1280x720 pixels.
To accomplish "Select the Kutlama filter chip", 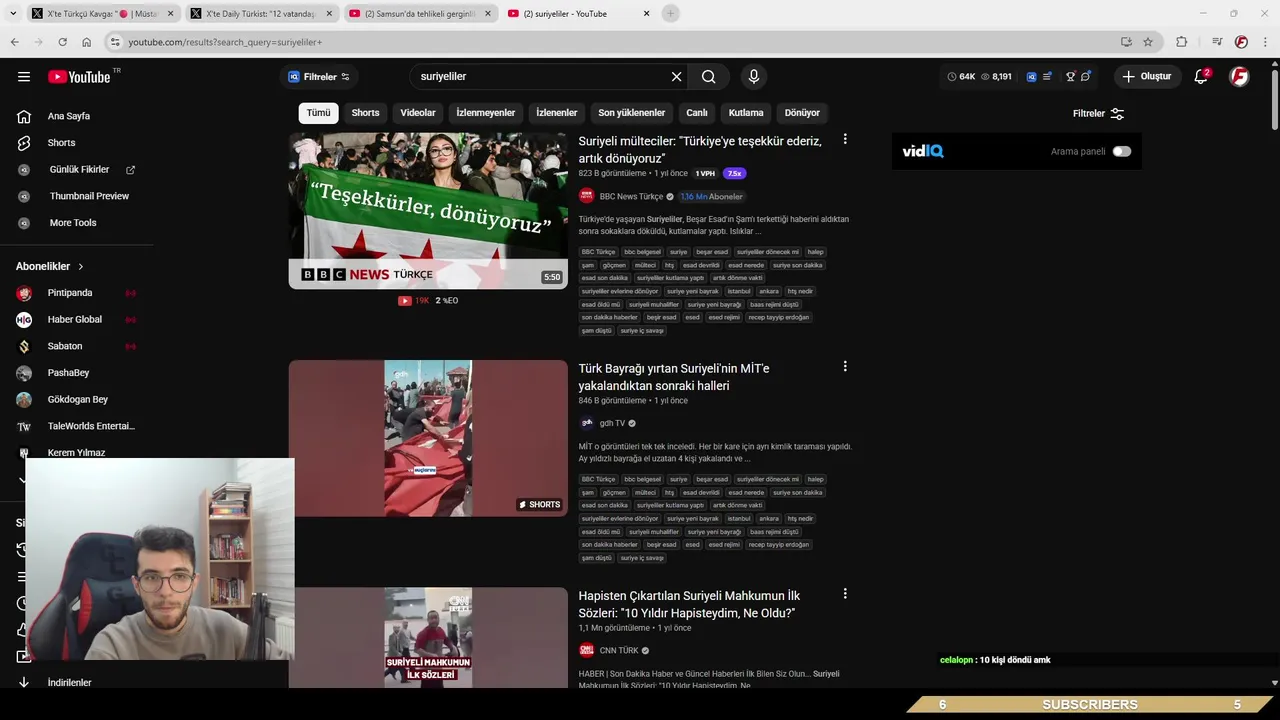I will (746, 113).
